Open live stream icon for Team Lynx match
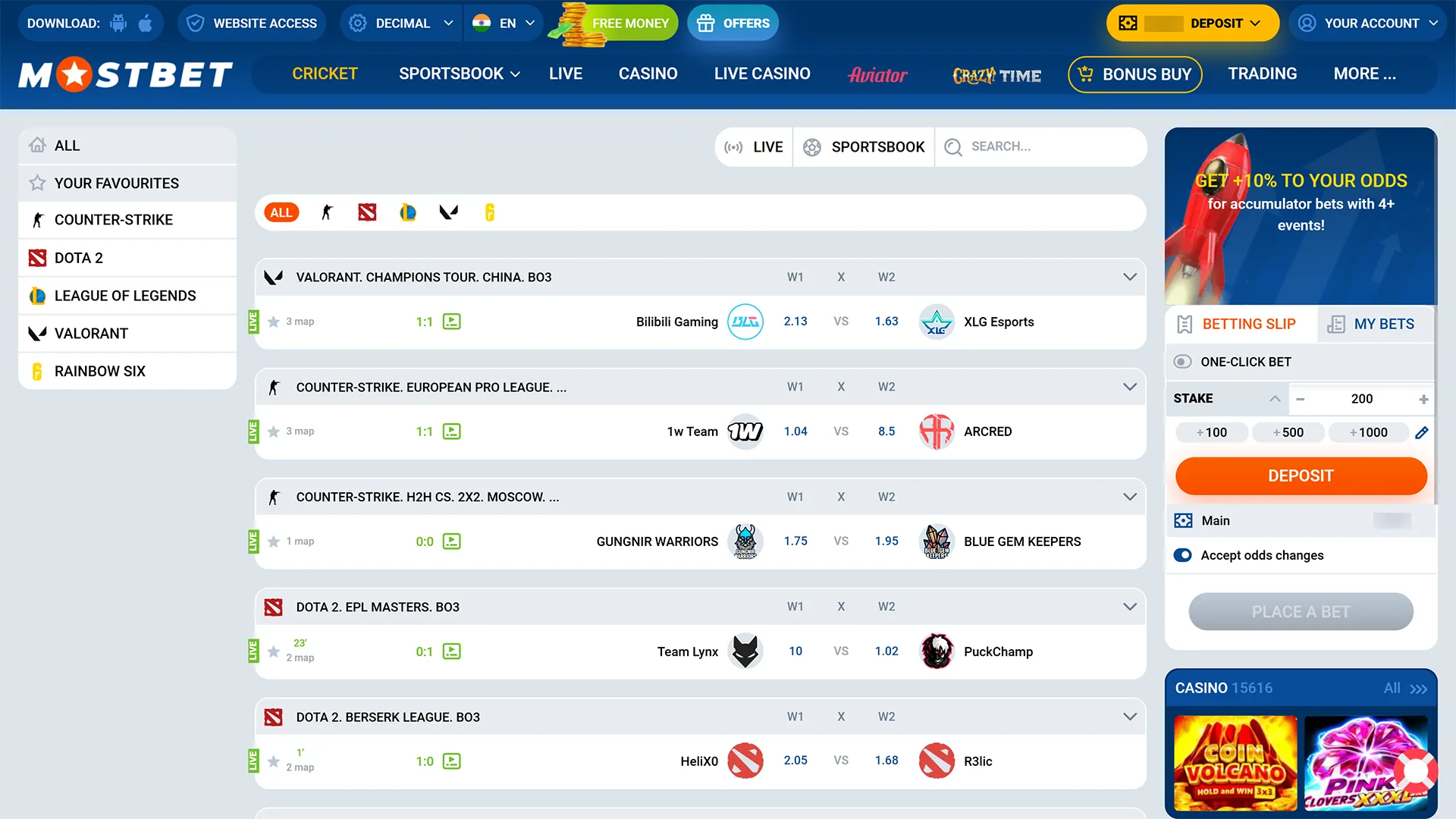1456x819 pixels. pyautogui.click(x=452, y=651)
